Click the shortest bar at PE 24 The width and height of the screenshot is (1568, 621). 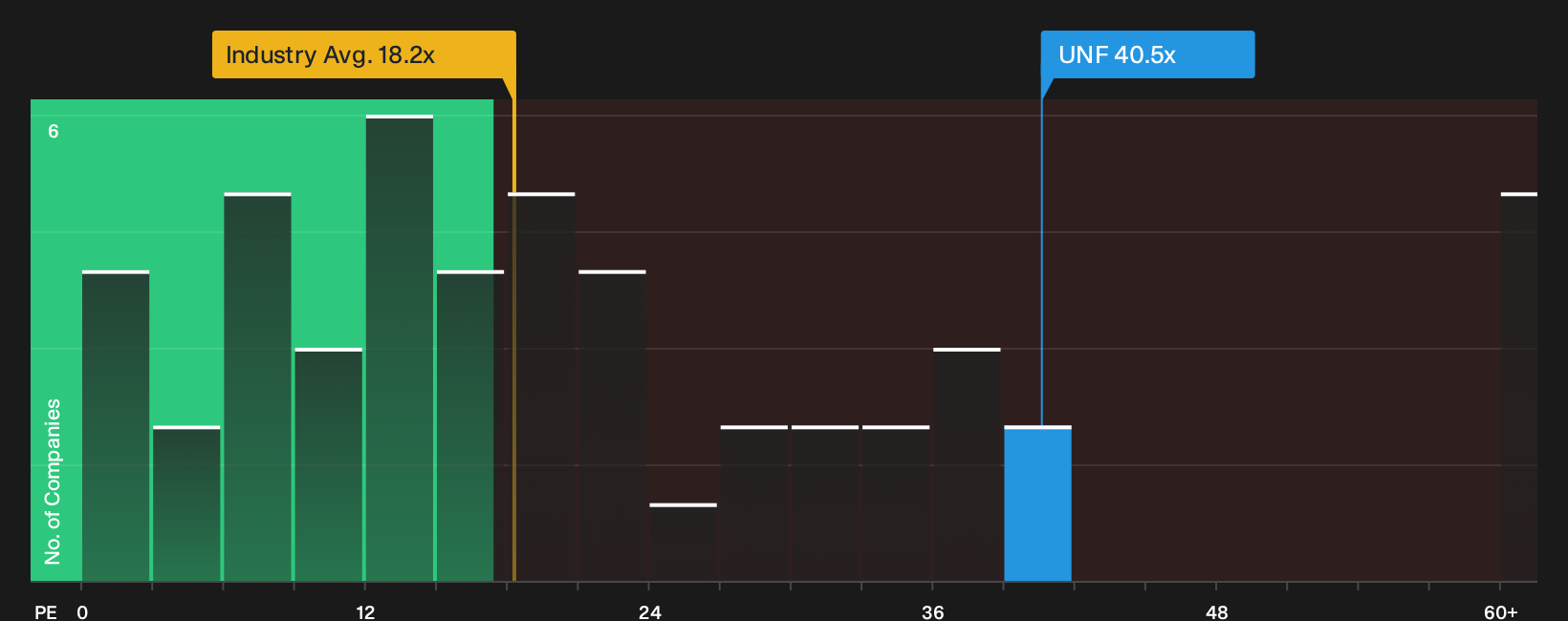click(683, 543)
